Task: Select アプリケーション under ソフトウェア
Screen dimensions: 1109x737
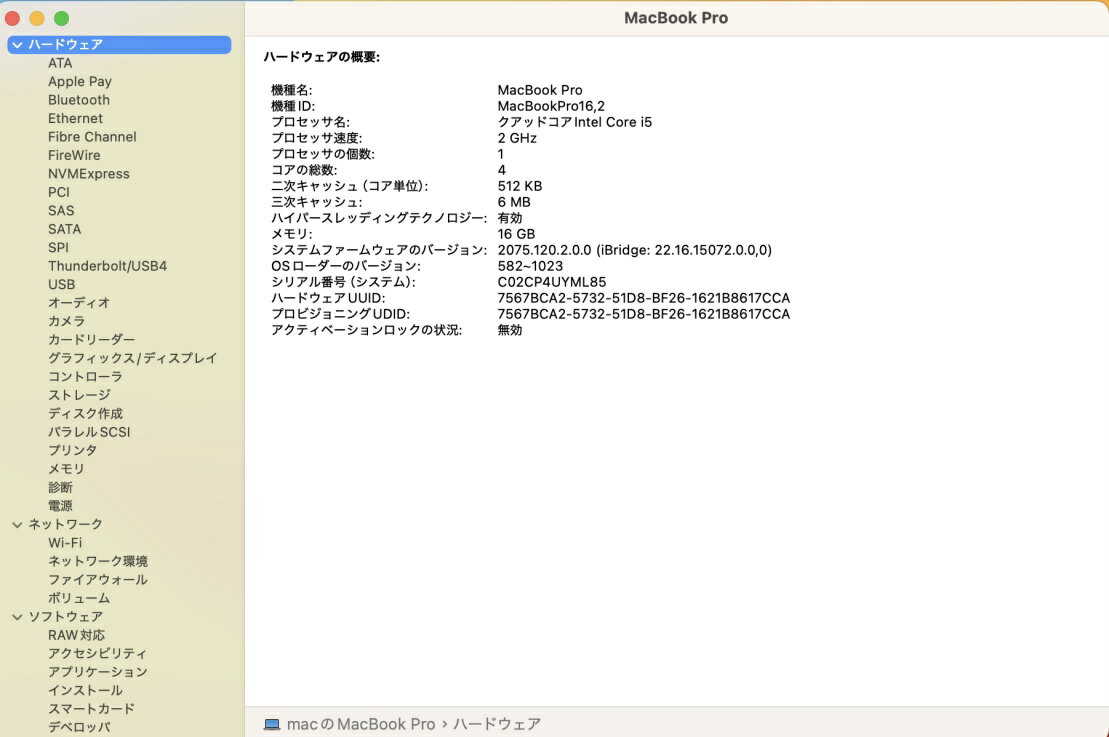Action: [97, 672]
